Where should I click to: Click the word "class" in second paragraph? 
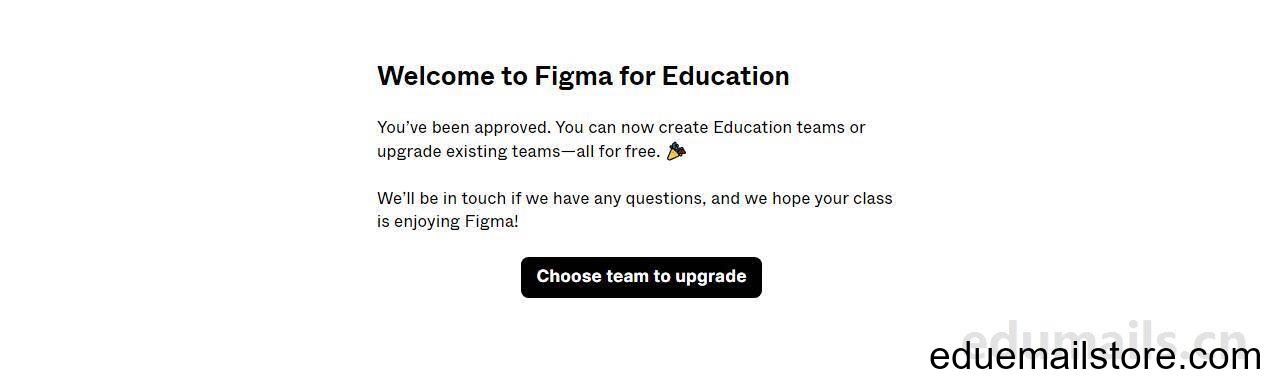click(873, 198)
